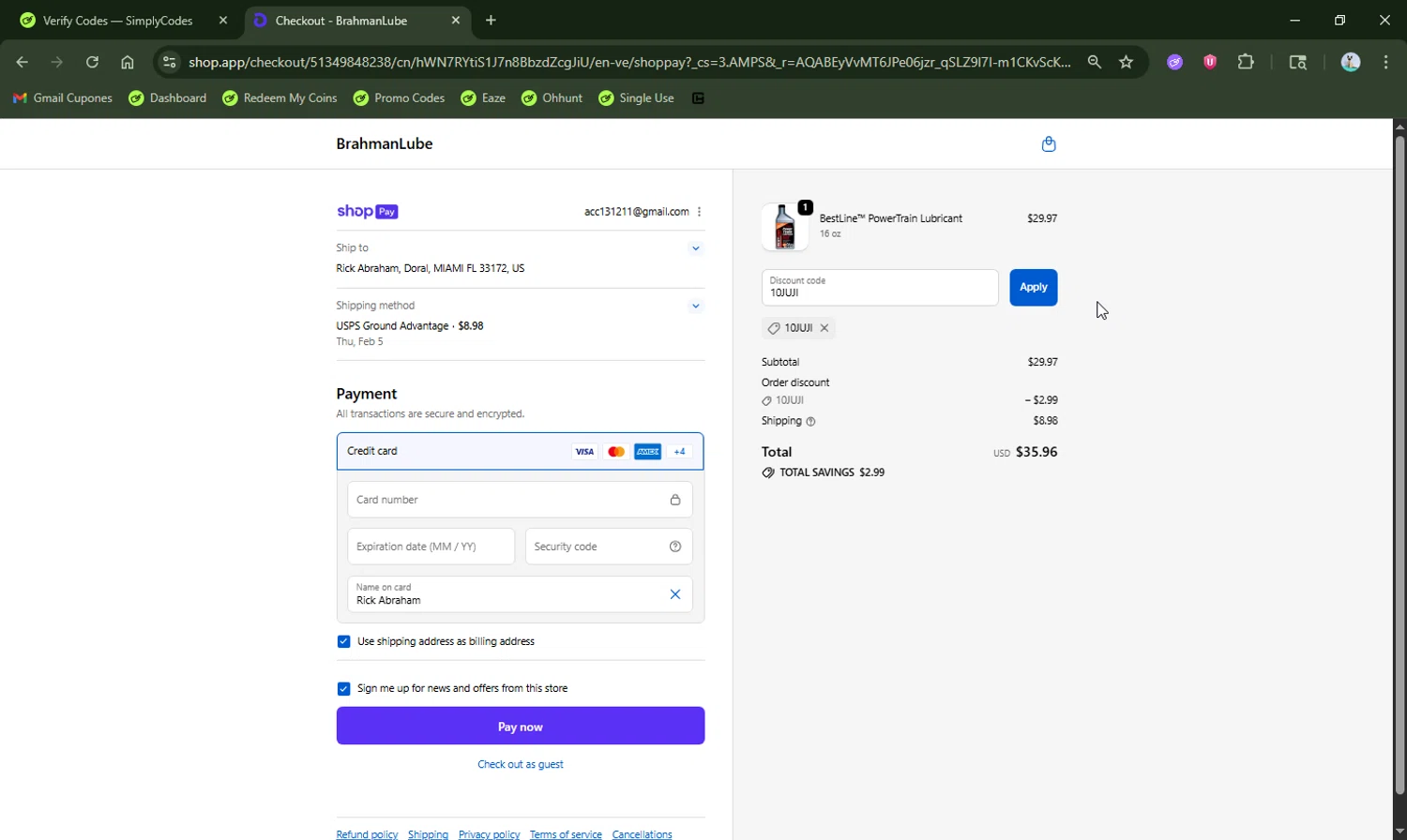Open Eaze bookmark
The width and height of the screenshot is (1407, 840).
coord(483,98)
